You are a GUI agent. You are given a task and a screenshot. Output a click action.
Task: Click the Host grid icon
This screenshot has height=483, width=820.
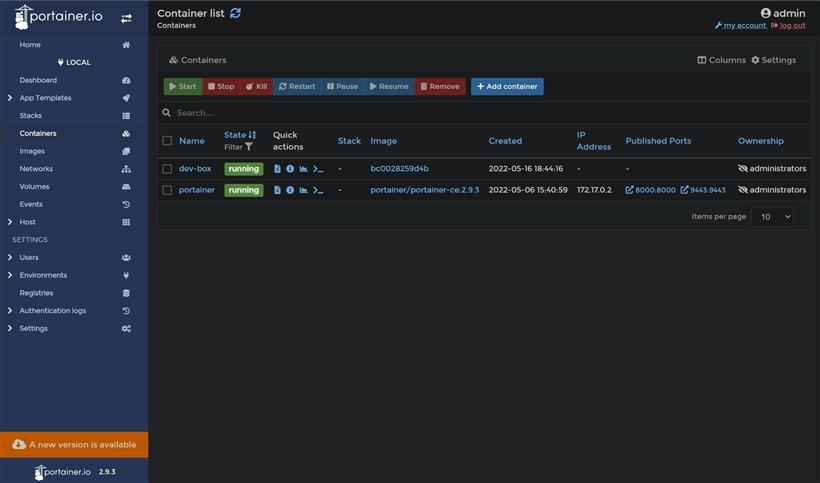click(126, 222)
